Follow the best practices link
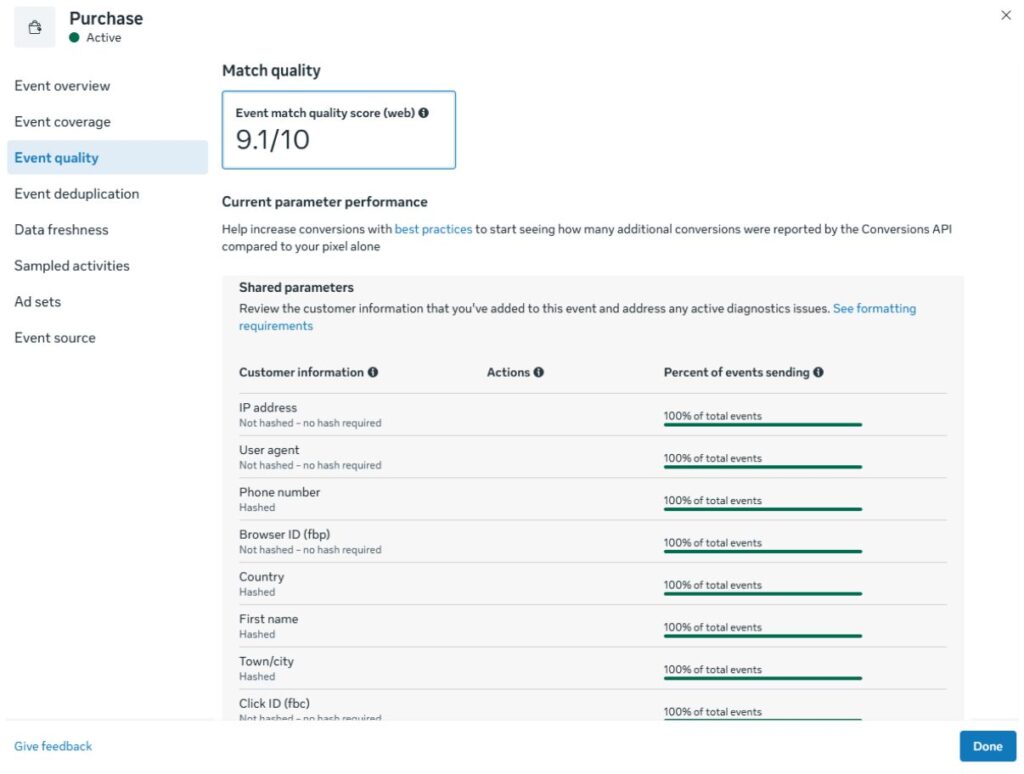Image resolution: width=1024 pixels, height=774 pixels. pyautogui.click(x=433, y=229)
